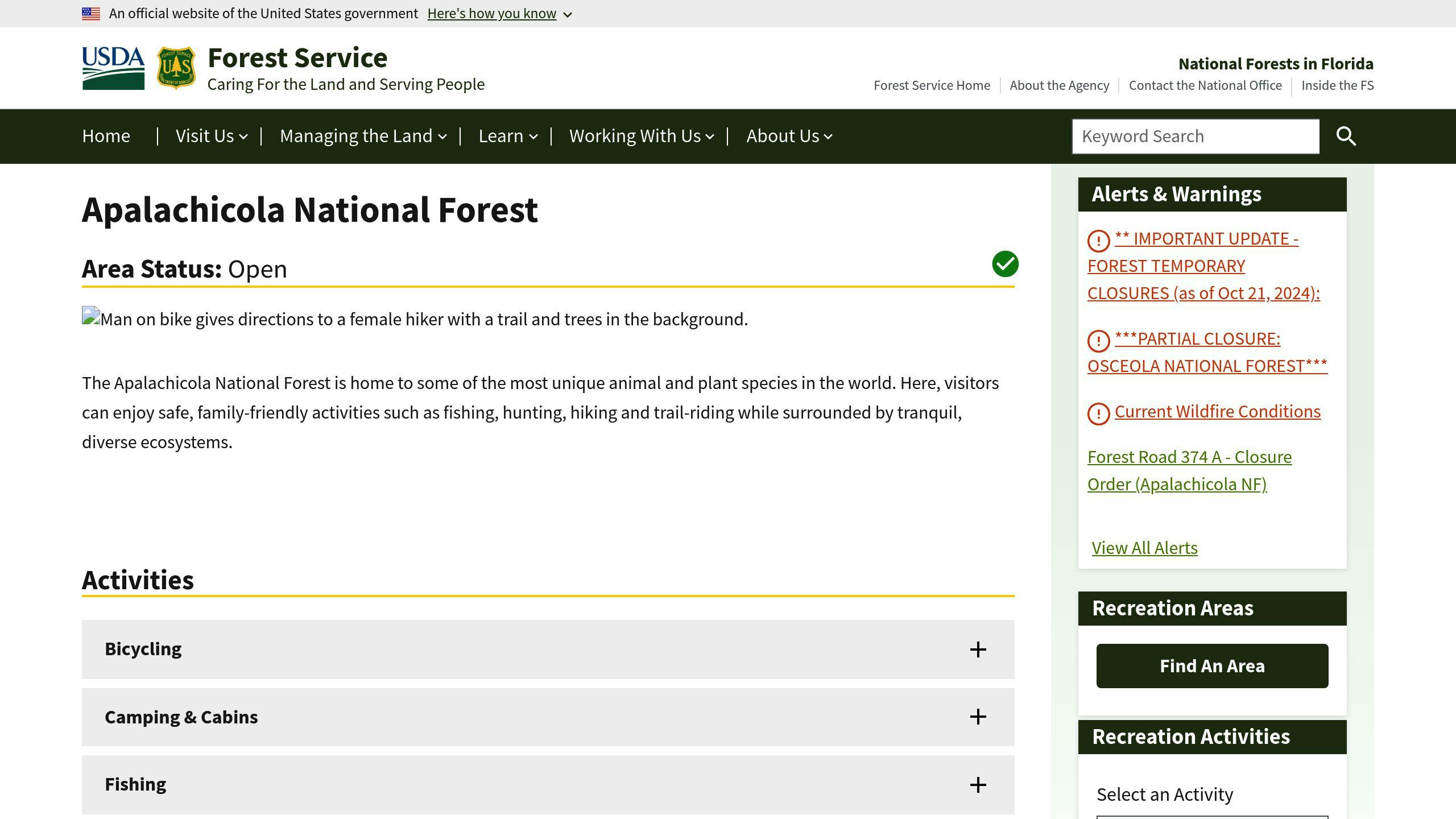Click the magnifying glass search icon

point(1346,136)
